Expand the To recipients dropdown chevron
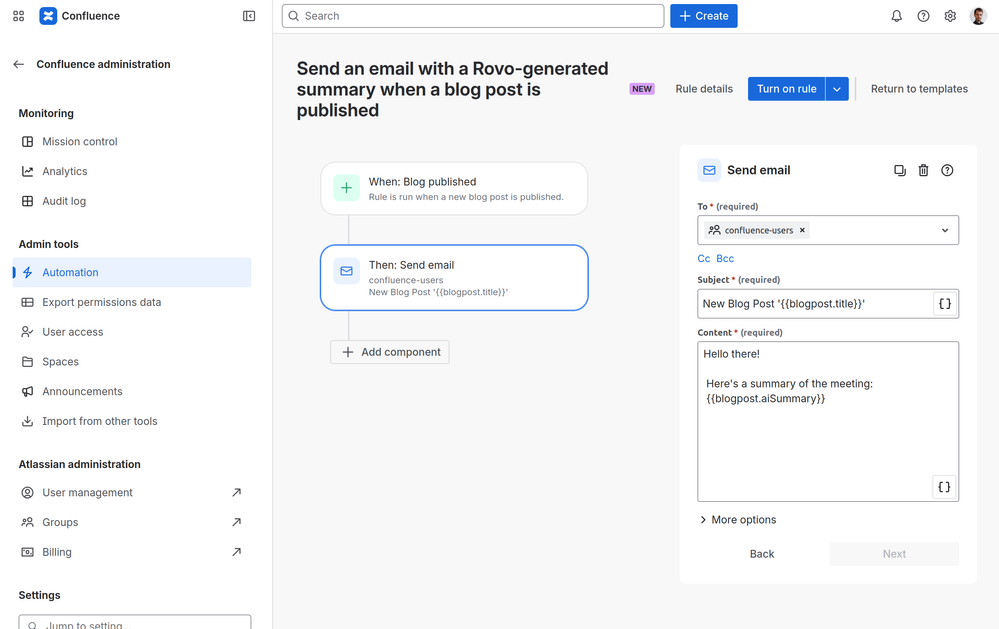Viewport: 999px width, 629px height. pos(945,230)
